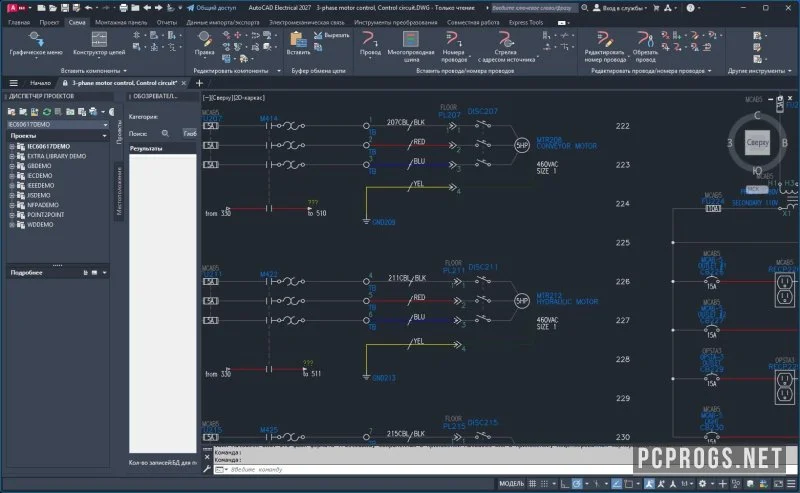Toggle ortho mode in status bar
Viewport: 800px width, 493px height.
click(x=564, y=483)
